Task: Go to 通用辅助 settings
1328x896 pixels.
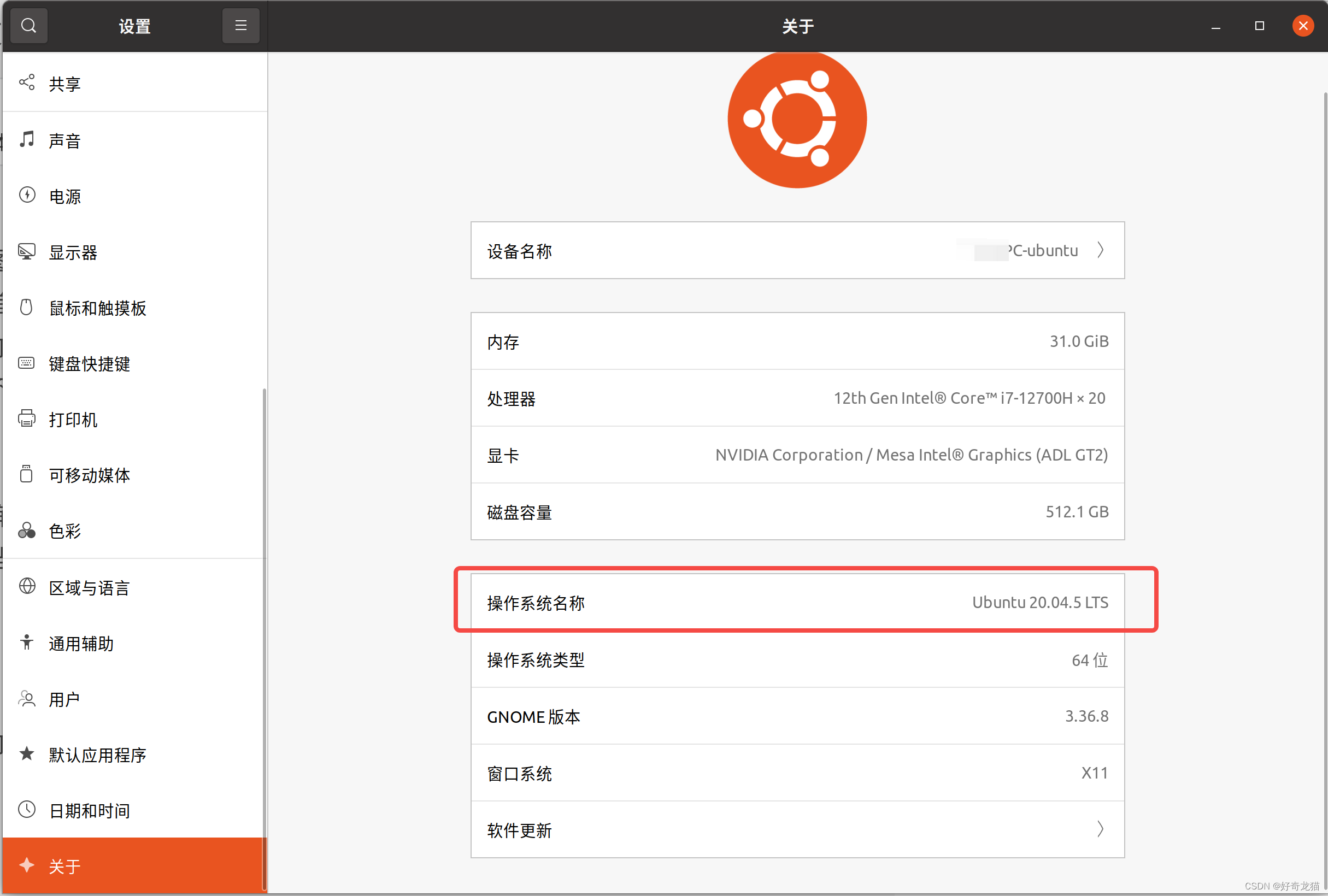Action: coord(135,644)
